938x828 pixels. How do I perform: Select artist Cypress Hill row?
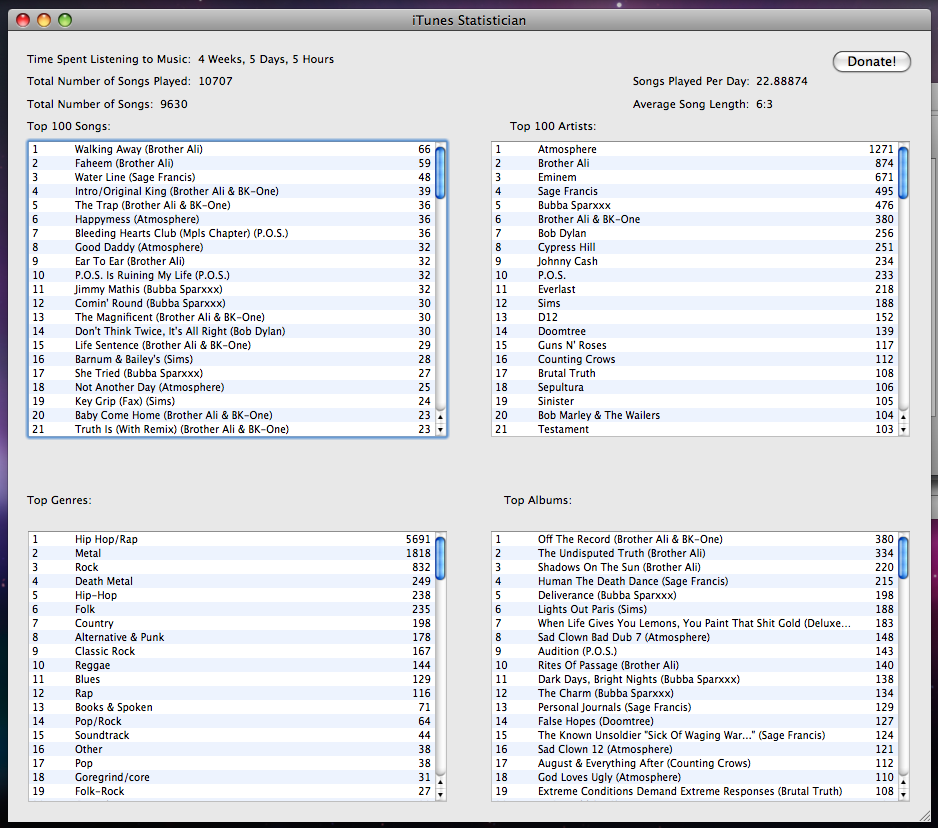tap(695, 247)
